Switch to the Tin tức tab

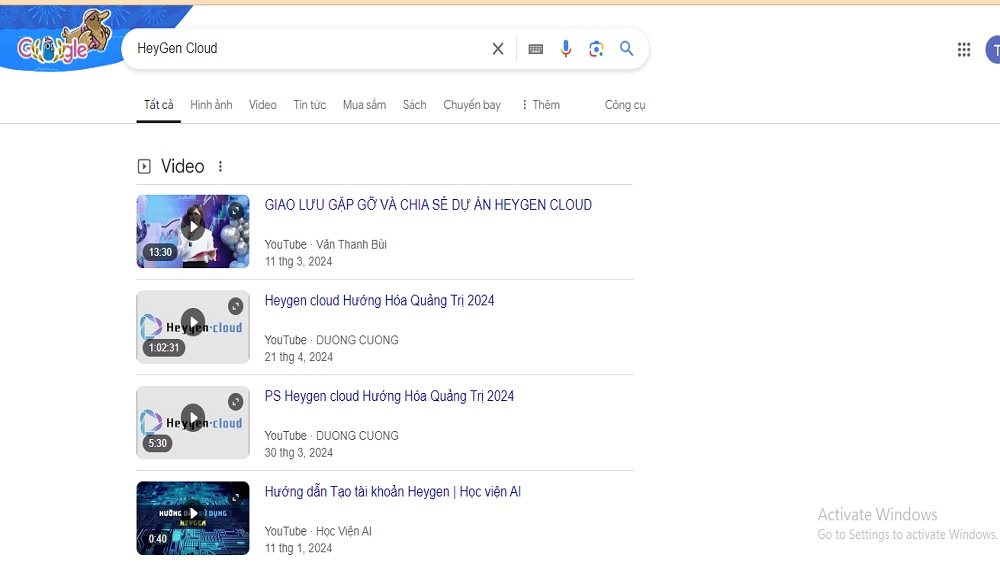tap(309, 105)
